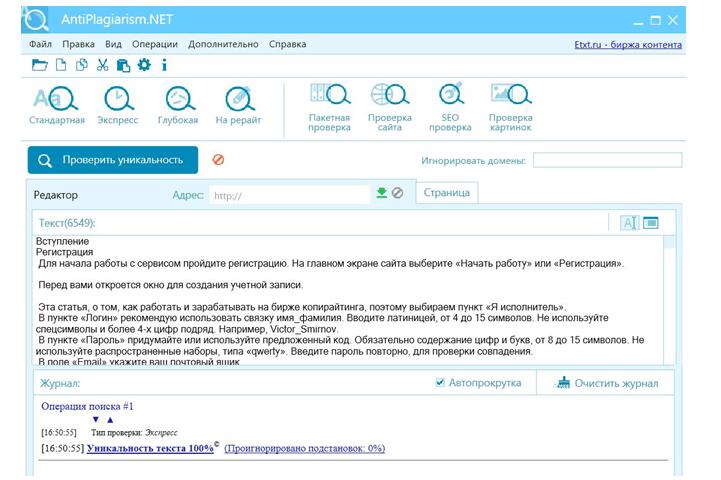
Task: Switch to the Редактор tab
Action: 56,195
